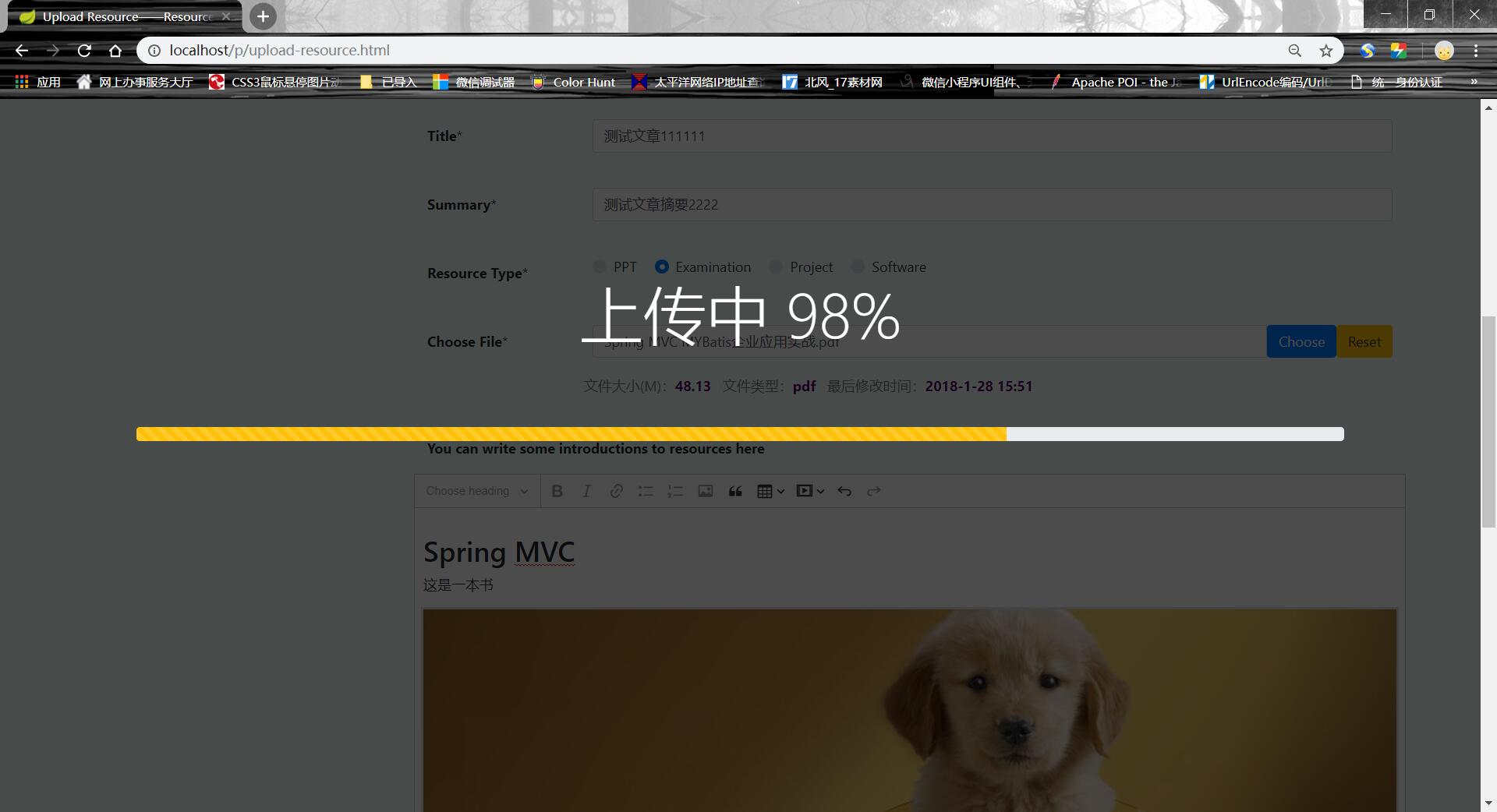Open the 北风_17素材网 bookmark

click(833, 82)
